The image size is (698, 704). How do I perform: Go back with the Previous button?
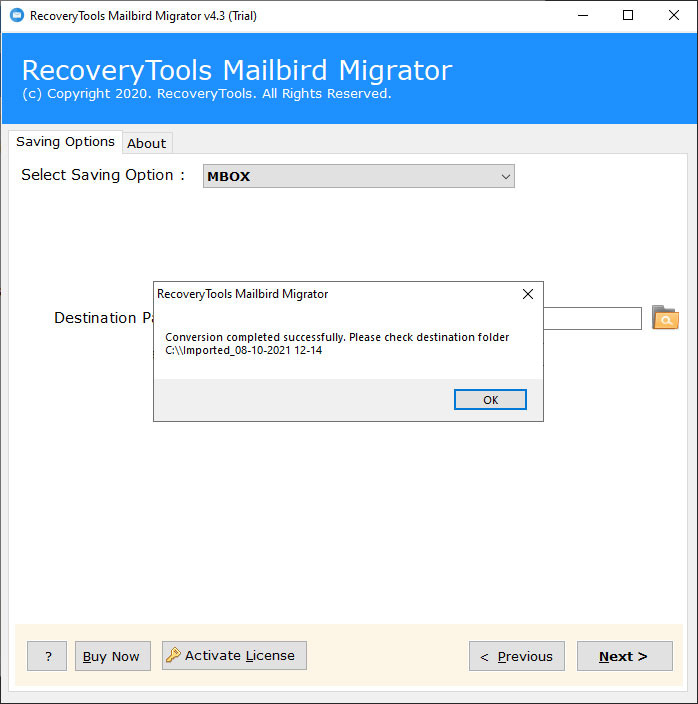(x=517, y=656)
